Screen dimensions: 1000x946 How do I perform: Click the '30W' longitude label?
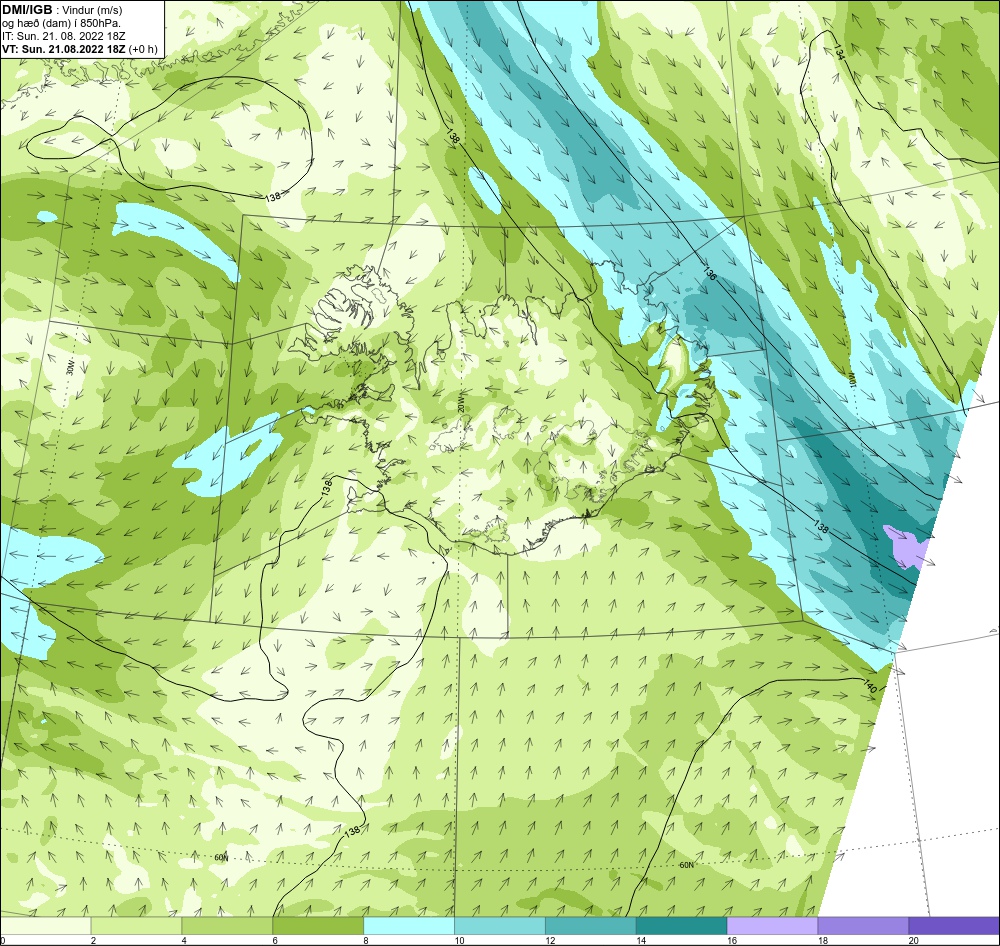tap(70, 367)
